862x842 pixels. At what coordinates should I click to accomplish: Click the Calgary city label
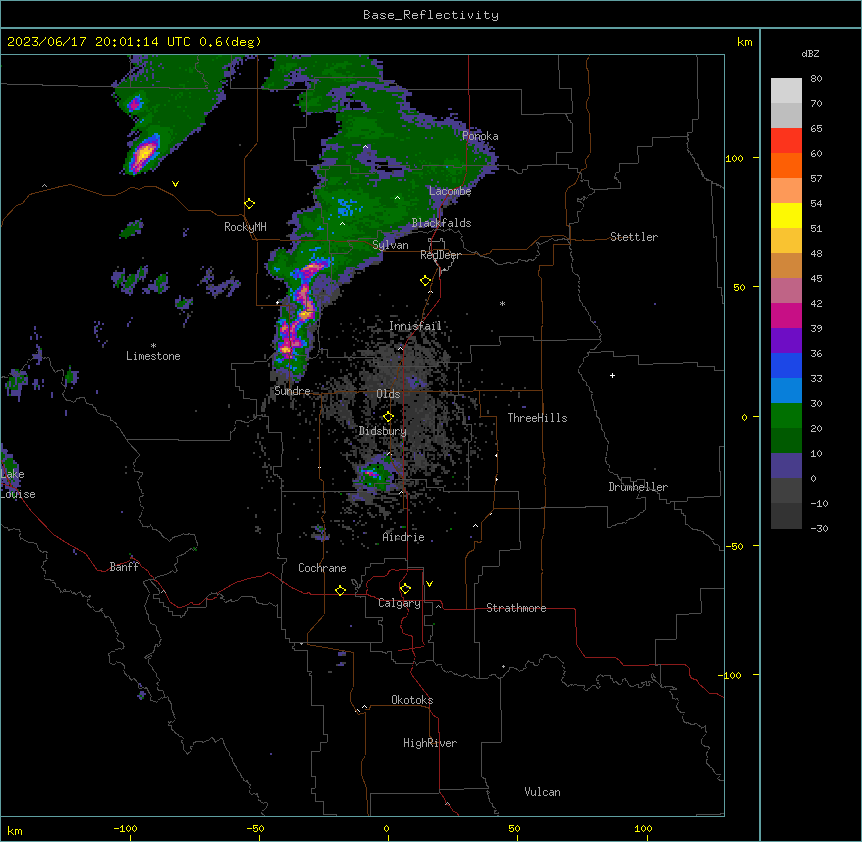[x=399, y=603]
